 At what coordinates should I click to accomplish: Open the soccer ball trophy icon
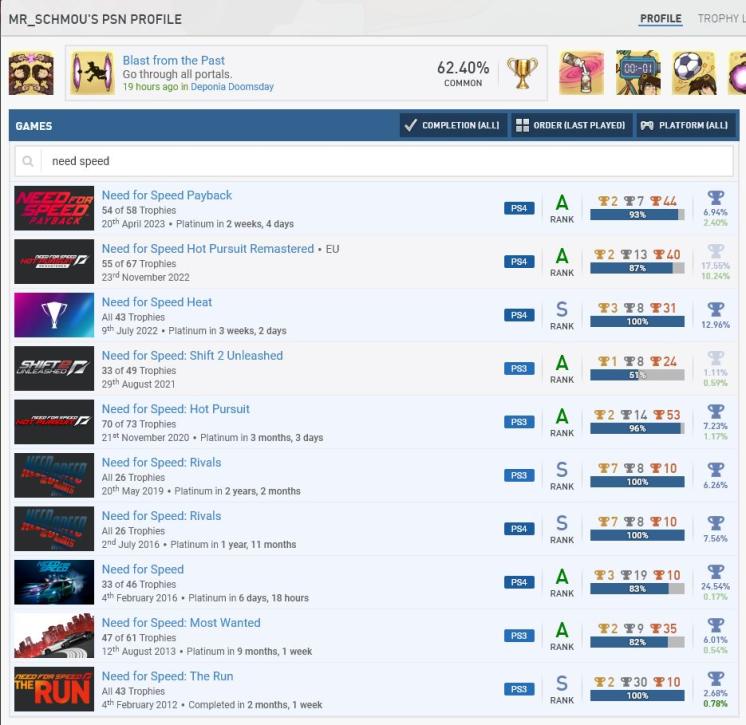694,73
